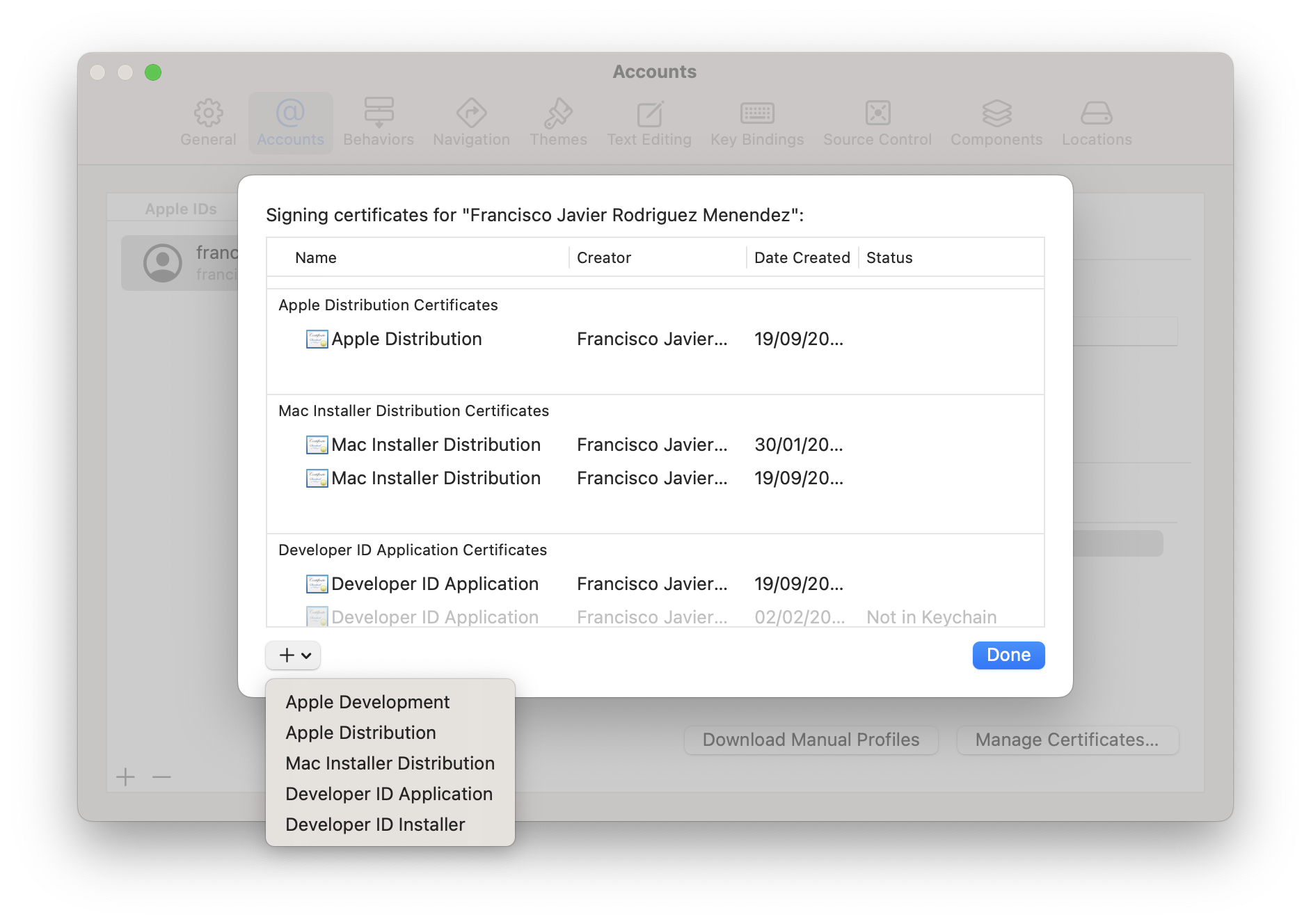Select Developer ID Application dated 19/09
Image resolution: width=1311 pixels, height=924 pixels.
(x=655, y=584)
